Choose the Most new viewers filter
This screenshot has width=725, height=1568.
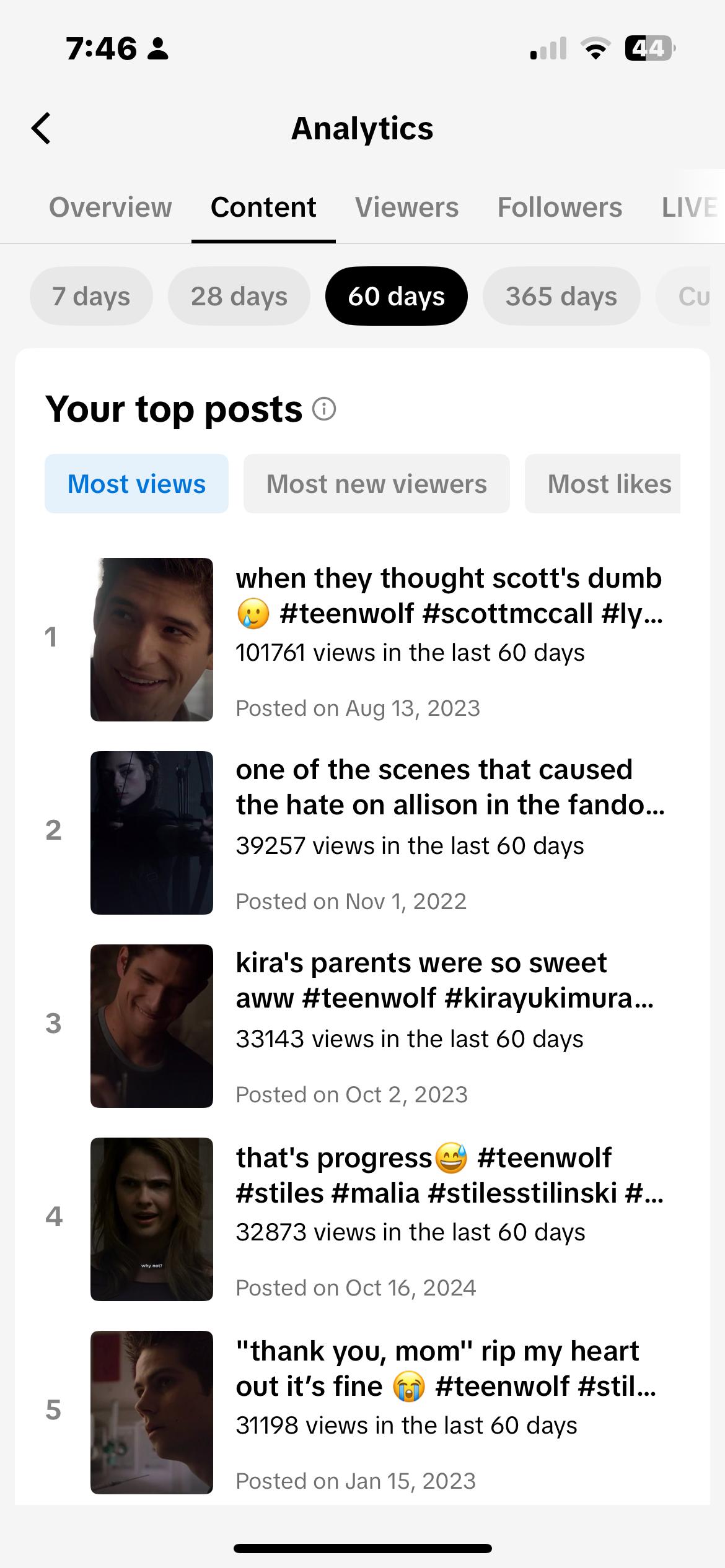coord(377,484)
